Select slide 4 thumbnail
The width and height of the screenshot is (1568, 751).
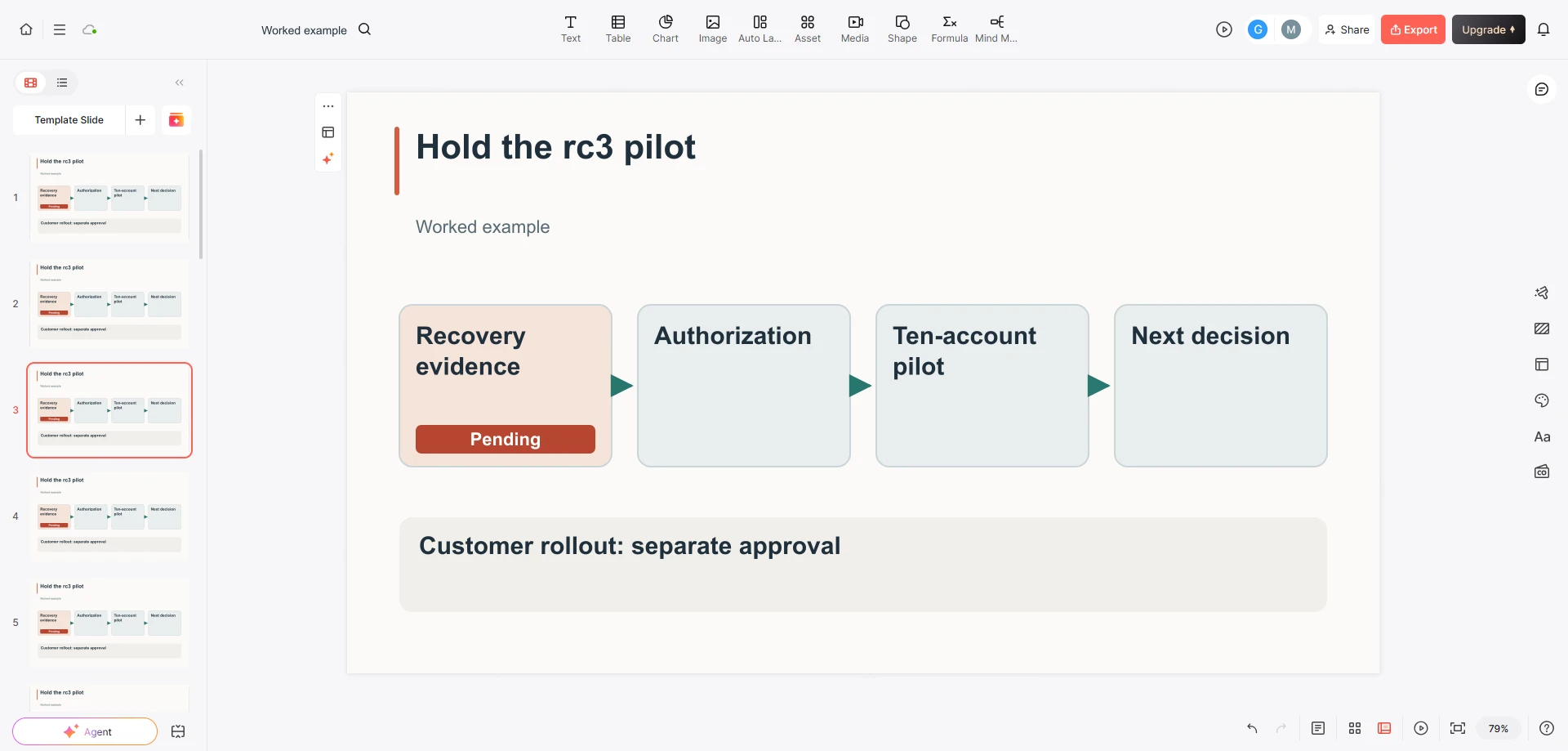tap(109, 516)
